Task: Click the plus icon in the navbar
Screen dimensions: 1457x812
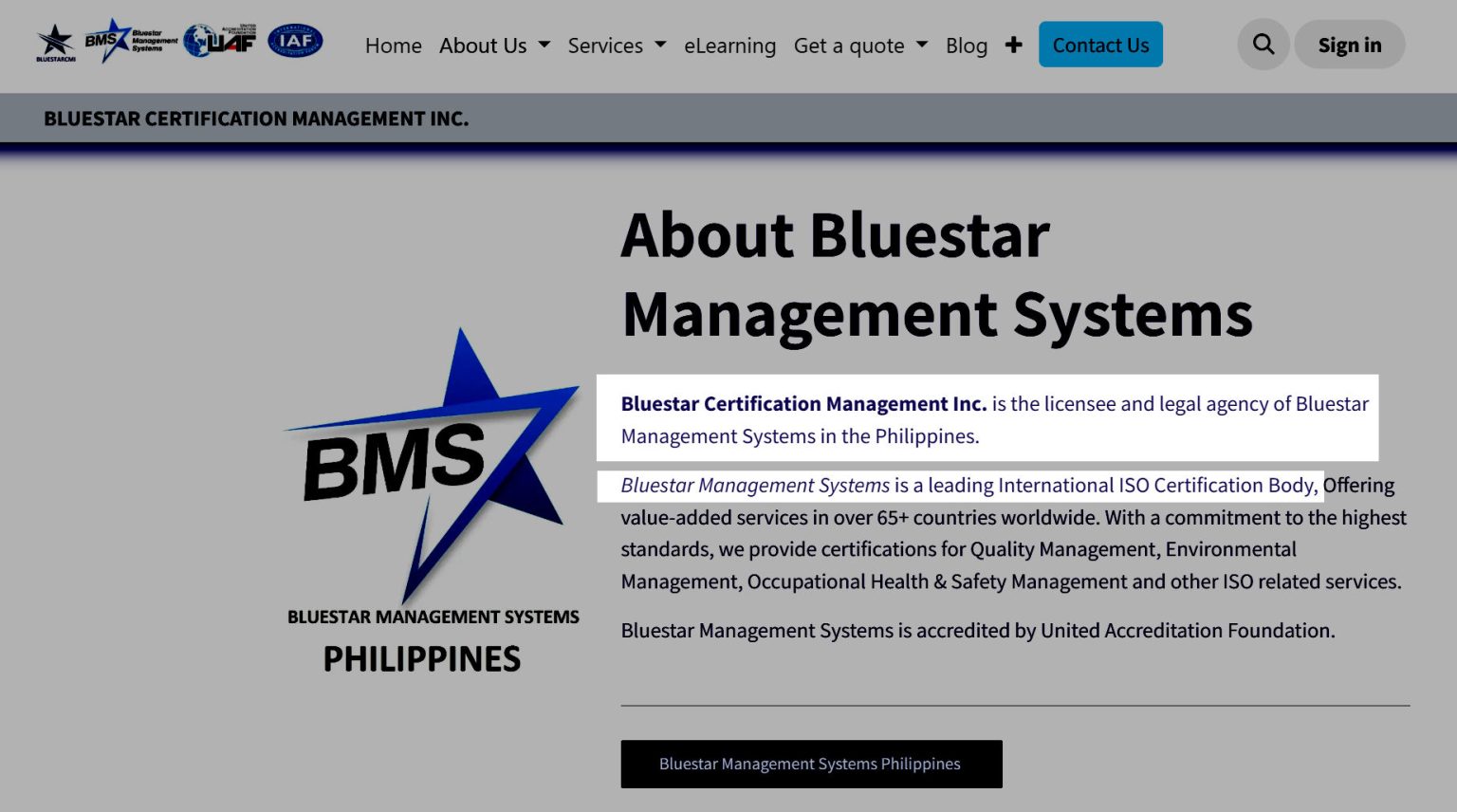Action: point(1014,45)
